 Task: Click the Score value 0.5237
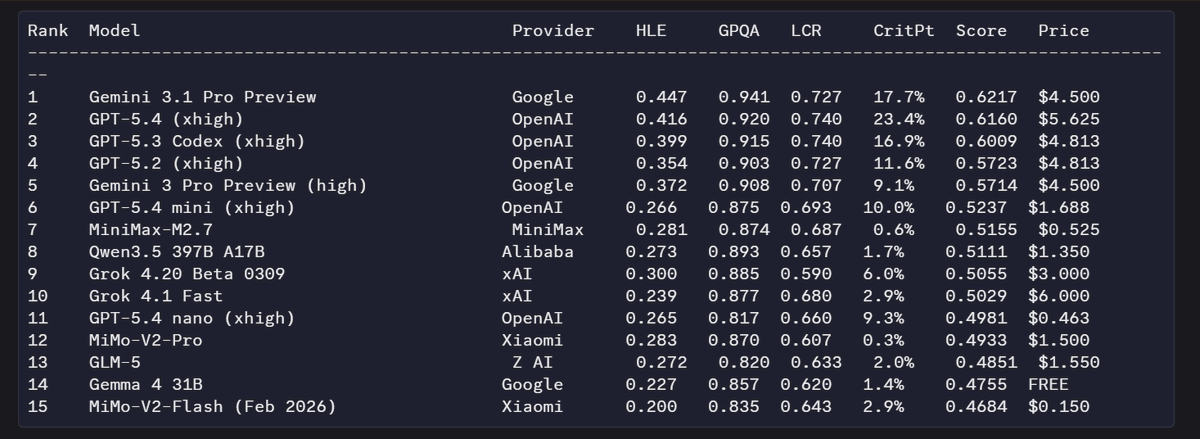pyautogui.click(x=976, y=208)
